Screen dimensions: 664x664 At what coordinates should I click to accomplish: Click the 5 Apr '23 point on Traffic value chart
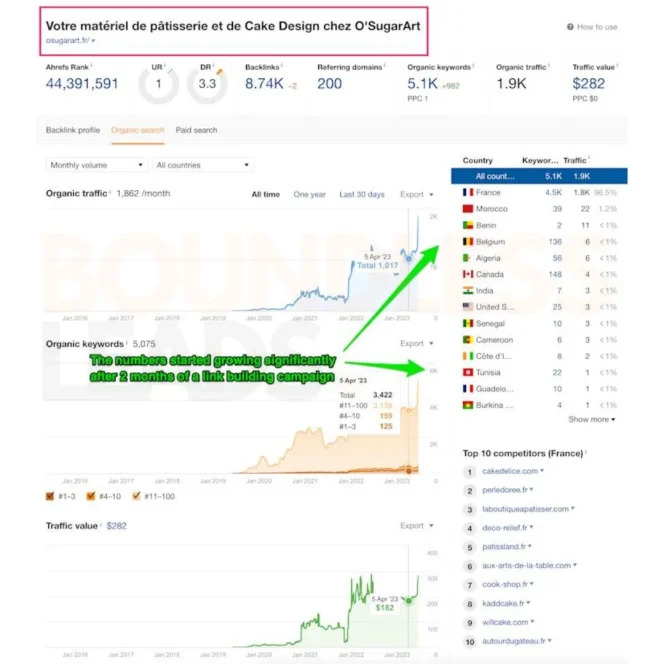(x=409, y=600)
